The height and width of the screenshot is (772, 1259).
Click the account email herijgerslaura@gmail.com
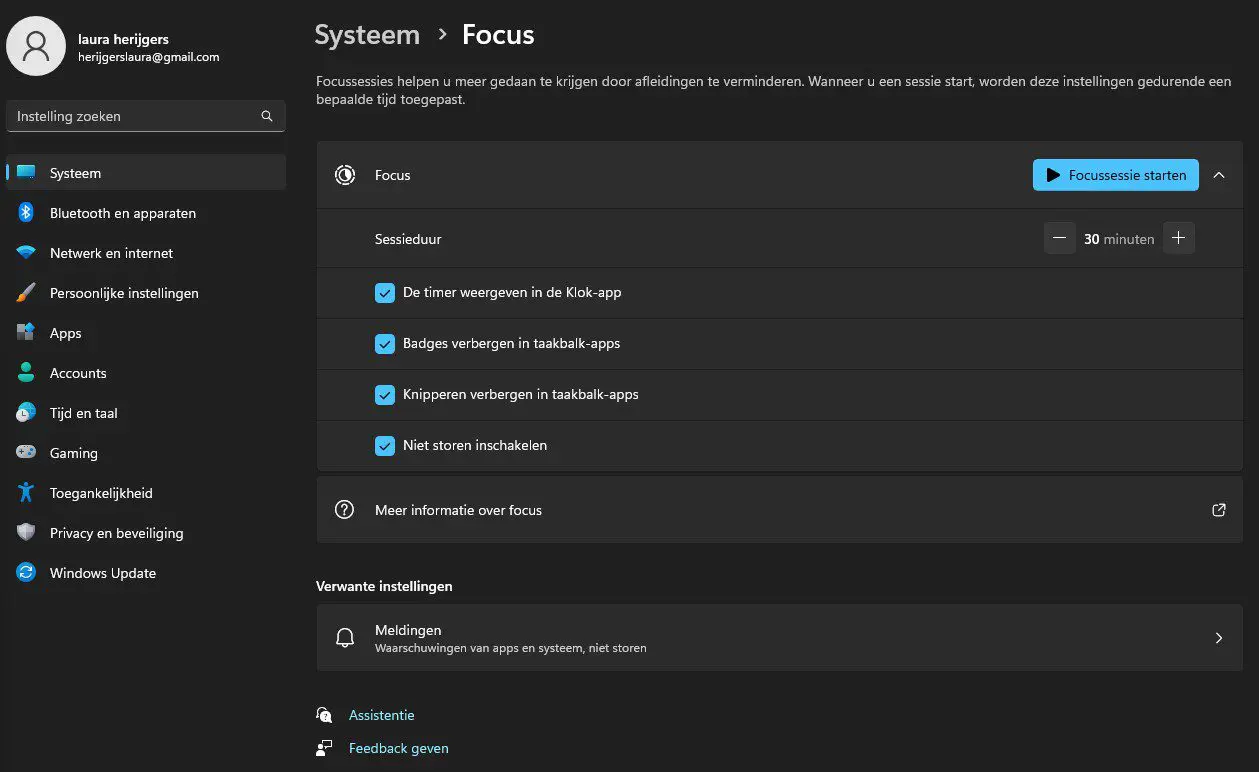coord(149,57)
